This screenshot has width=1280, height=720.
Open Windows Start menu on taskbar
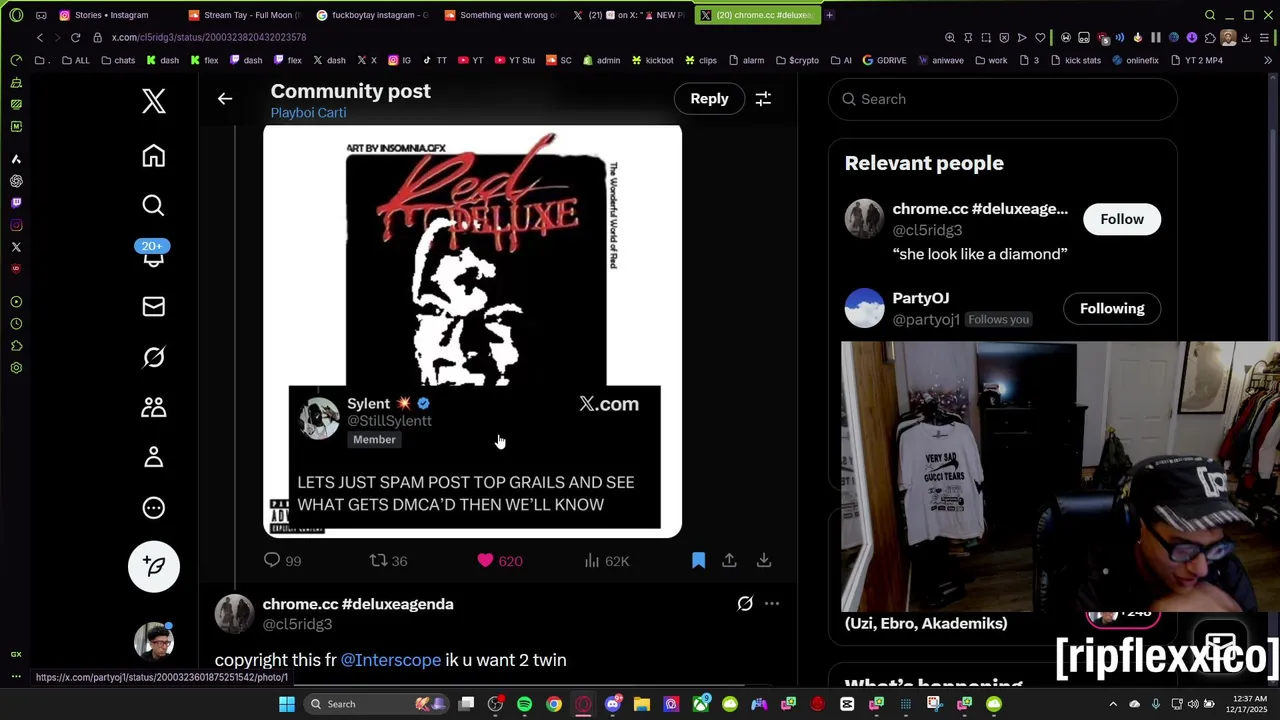(x=287, y=704)
